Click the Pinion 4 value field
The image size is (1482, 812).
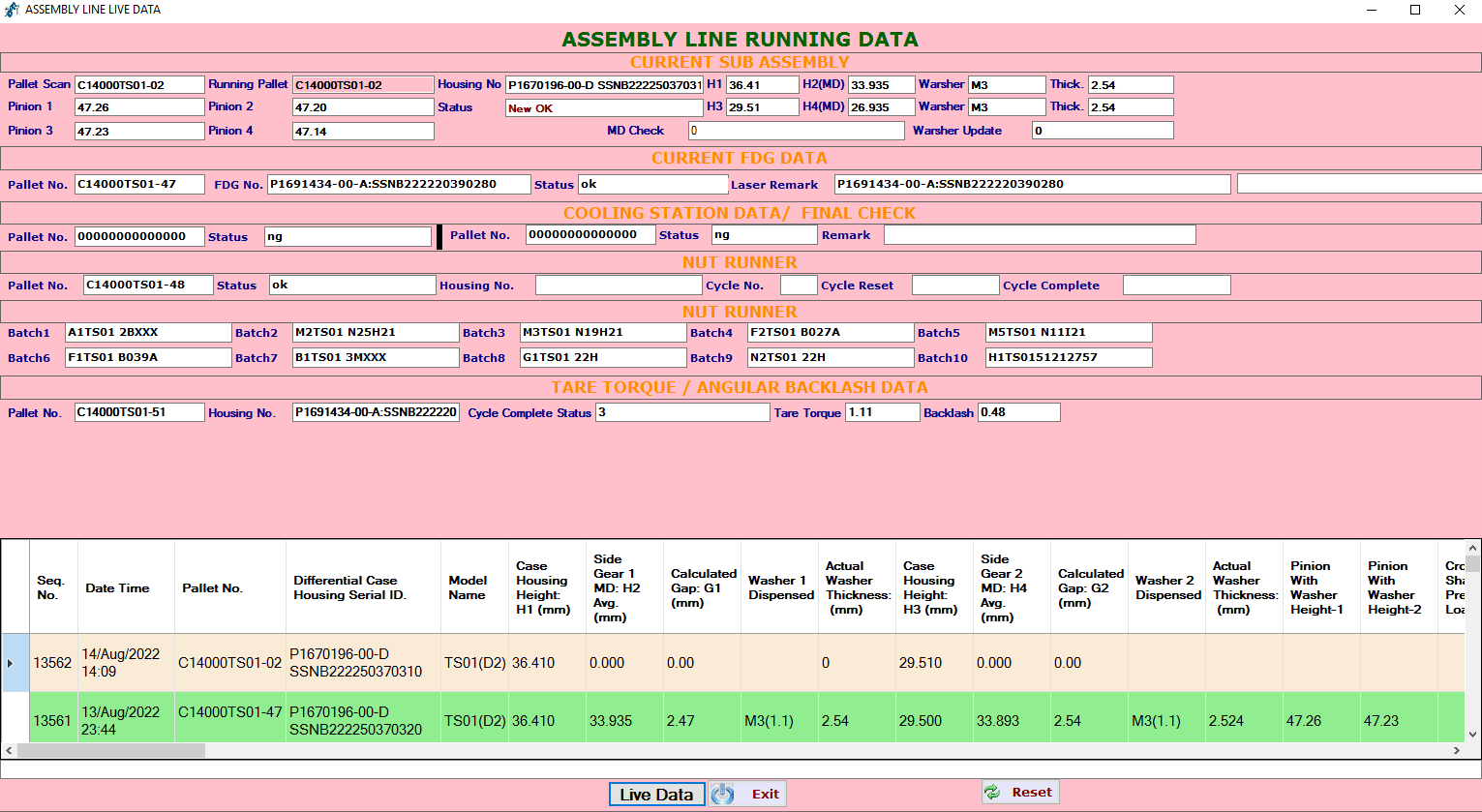click(x=363, y=131)
